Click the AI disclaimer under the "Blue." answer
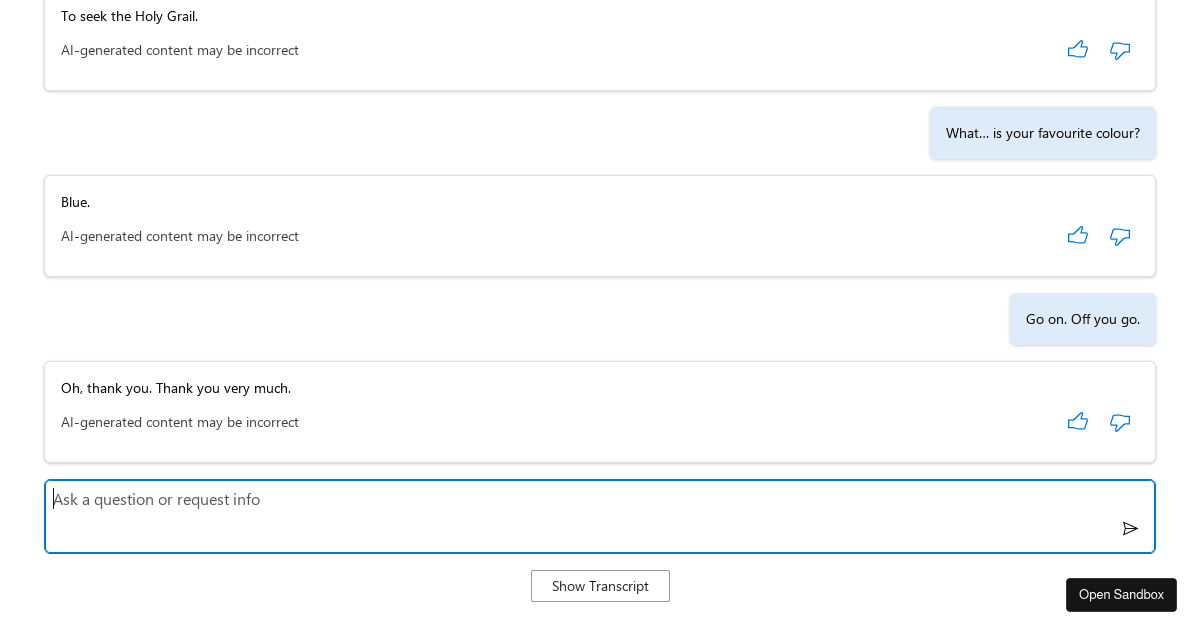1200x630 pixels. click(180, 236)
